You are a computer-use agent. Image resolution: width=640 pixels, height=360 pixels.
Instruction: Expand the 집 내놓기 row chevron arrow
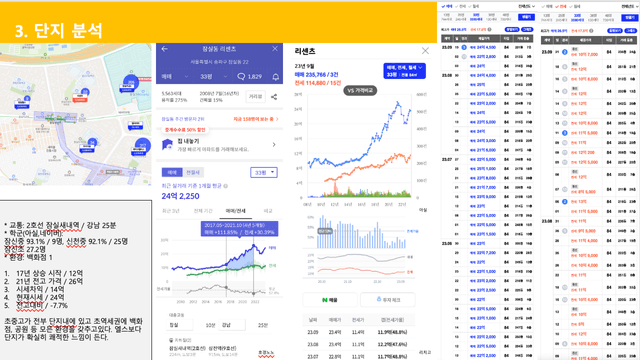click(x=274, y=144)
